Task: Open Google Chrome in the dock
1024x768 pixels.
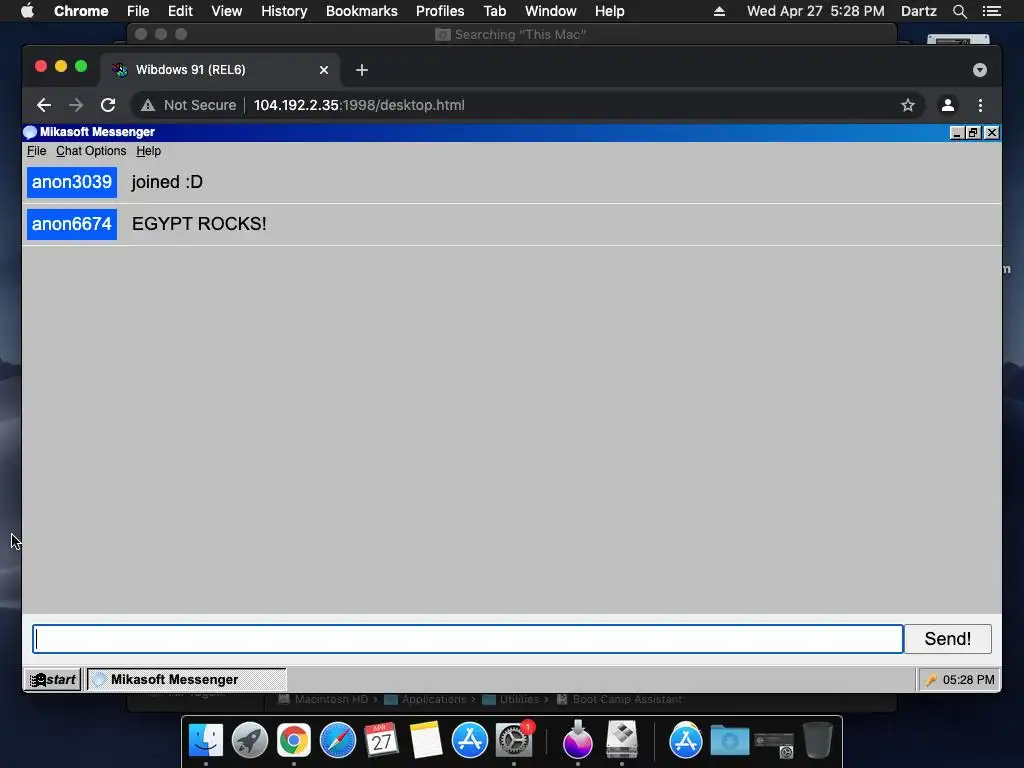Action: click(x=294, y=741)
